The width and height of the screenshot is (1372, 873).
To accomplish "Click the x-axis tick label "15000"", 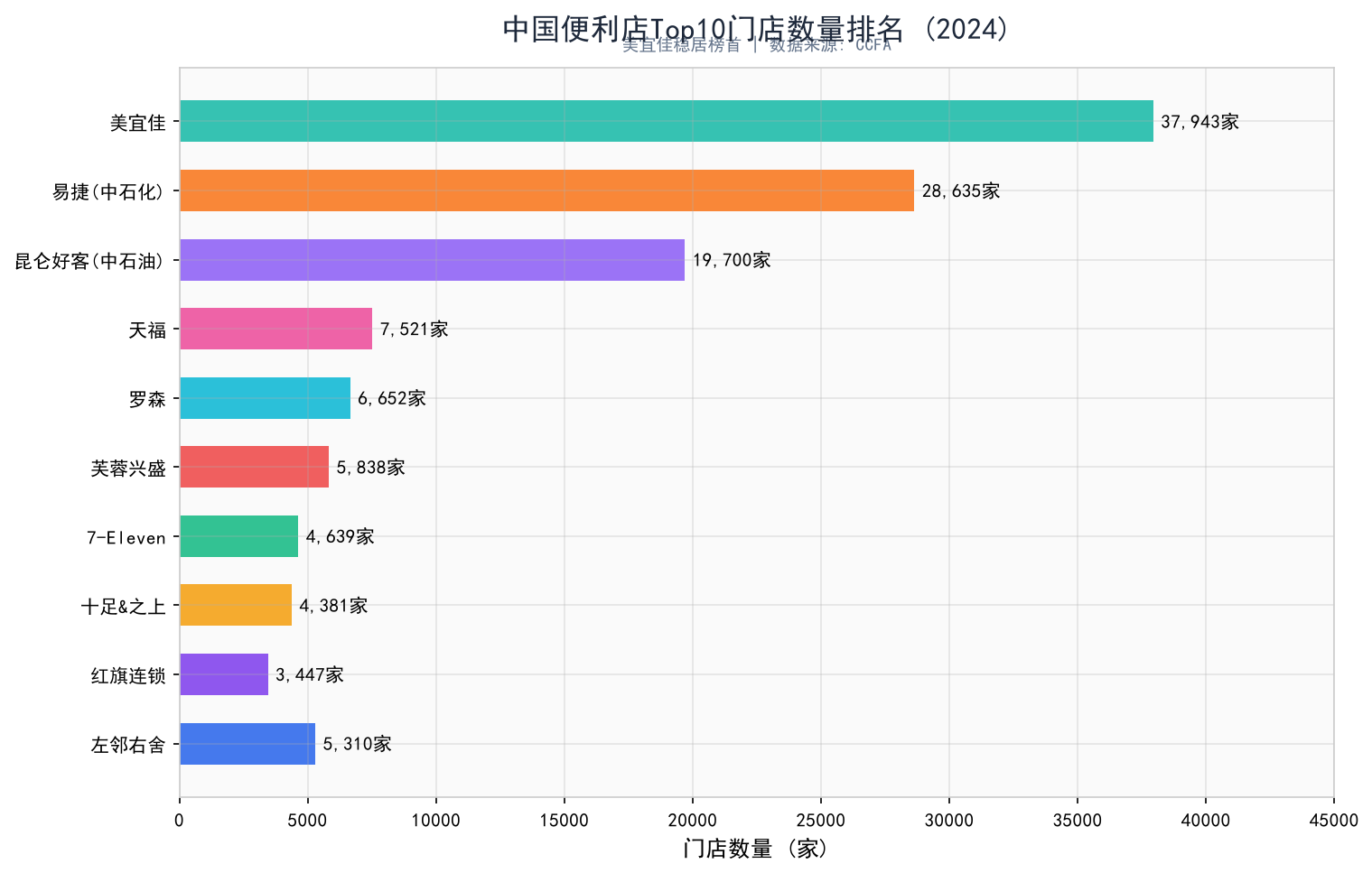I will 565,820.
